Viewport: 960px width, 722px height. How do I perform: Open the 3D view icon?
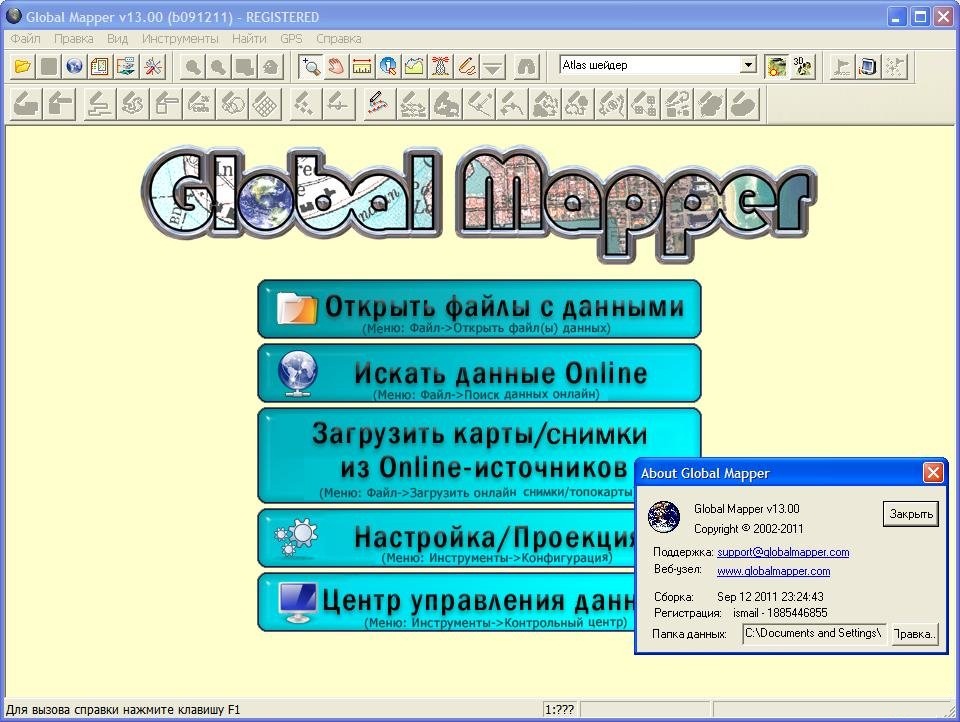(803, 66)
